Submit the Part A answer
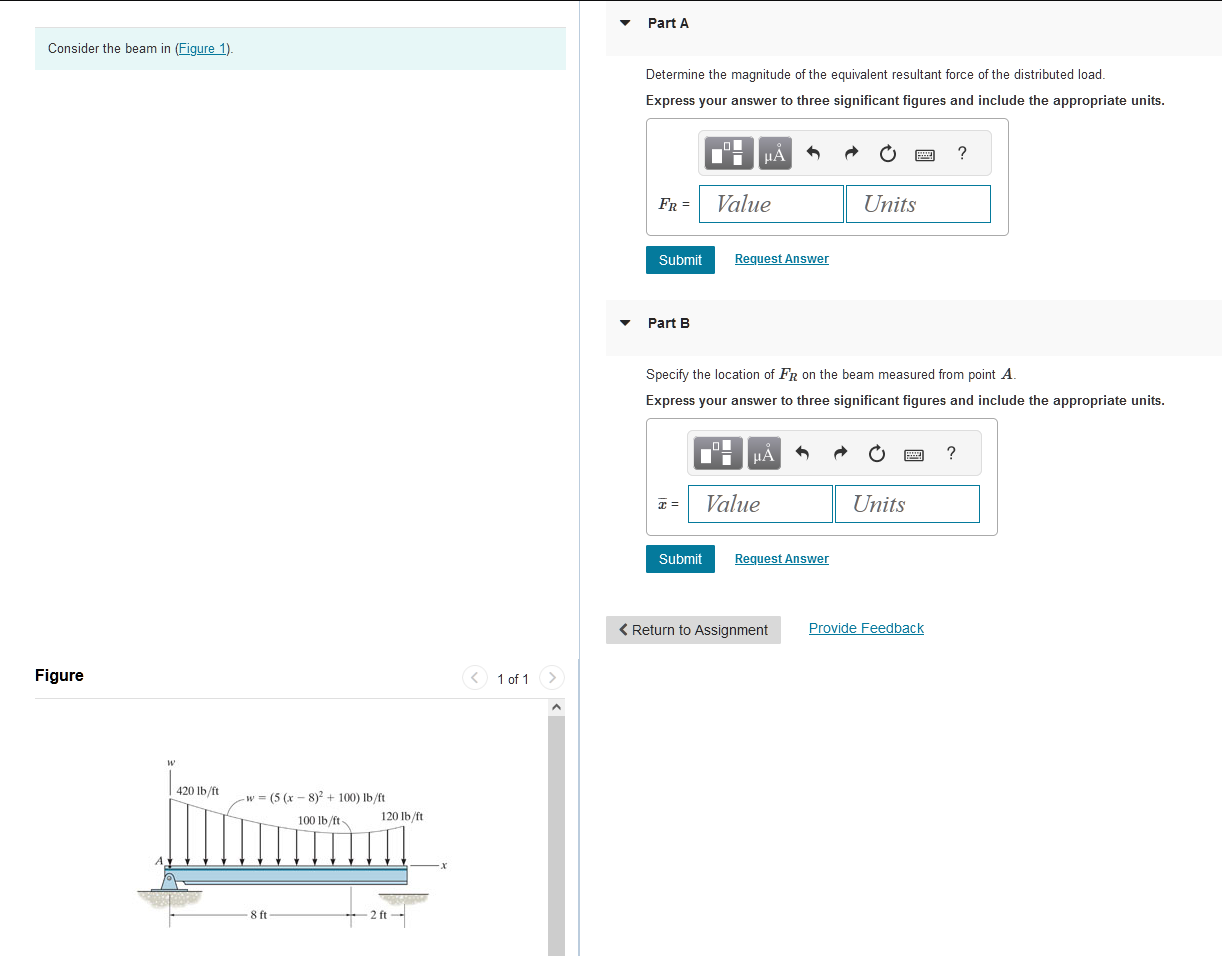This screenshot has height=956, width=1222. point(680,259)
